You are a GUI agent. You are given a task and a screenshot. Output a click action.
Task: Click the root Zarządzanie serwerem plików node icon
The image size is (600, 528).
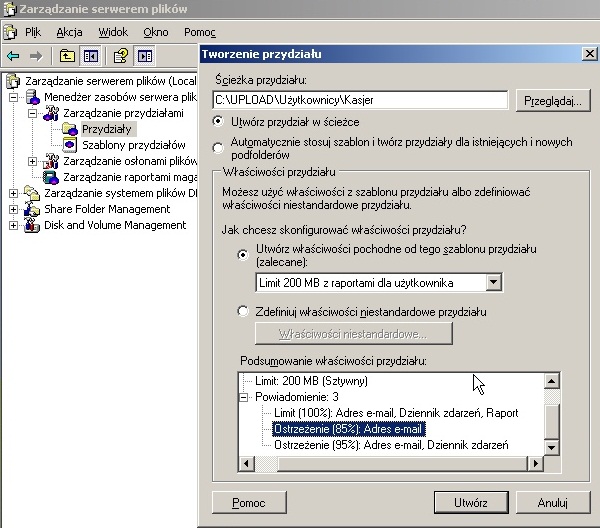(x=13, y=81)
